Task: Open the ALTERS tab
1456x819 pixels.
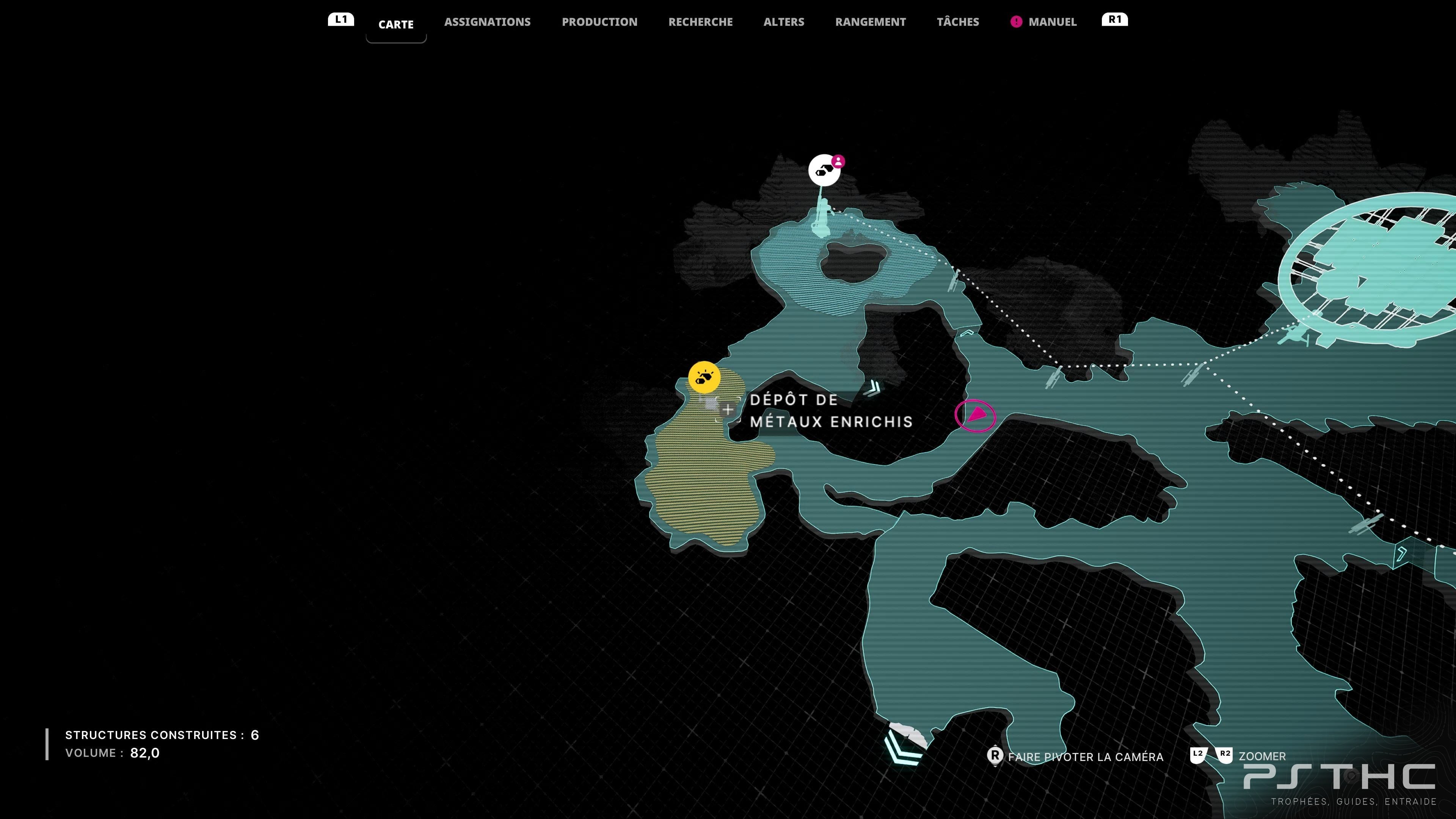Action: pyautogui.click(x=783, y=22)
